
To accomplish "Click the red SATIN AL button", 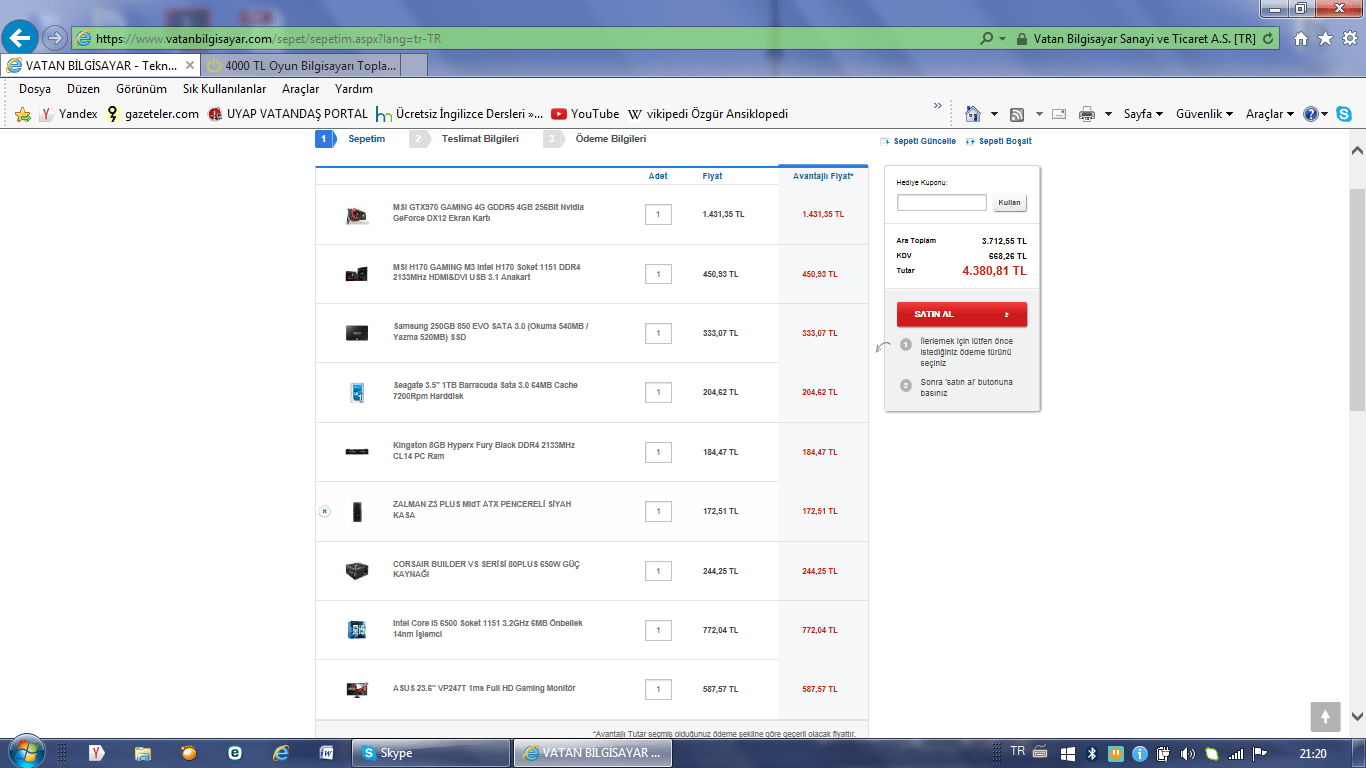I will coord(962,314).
